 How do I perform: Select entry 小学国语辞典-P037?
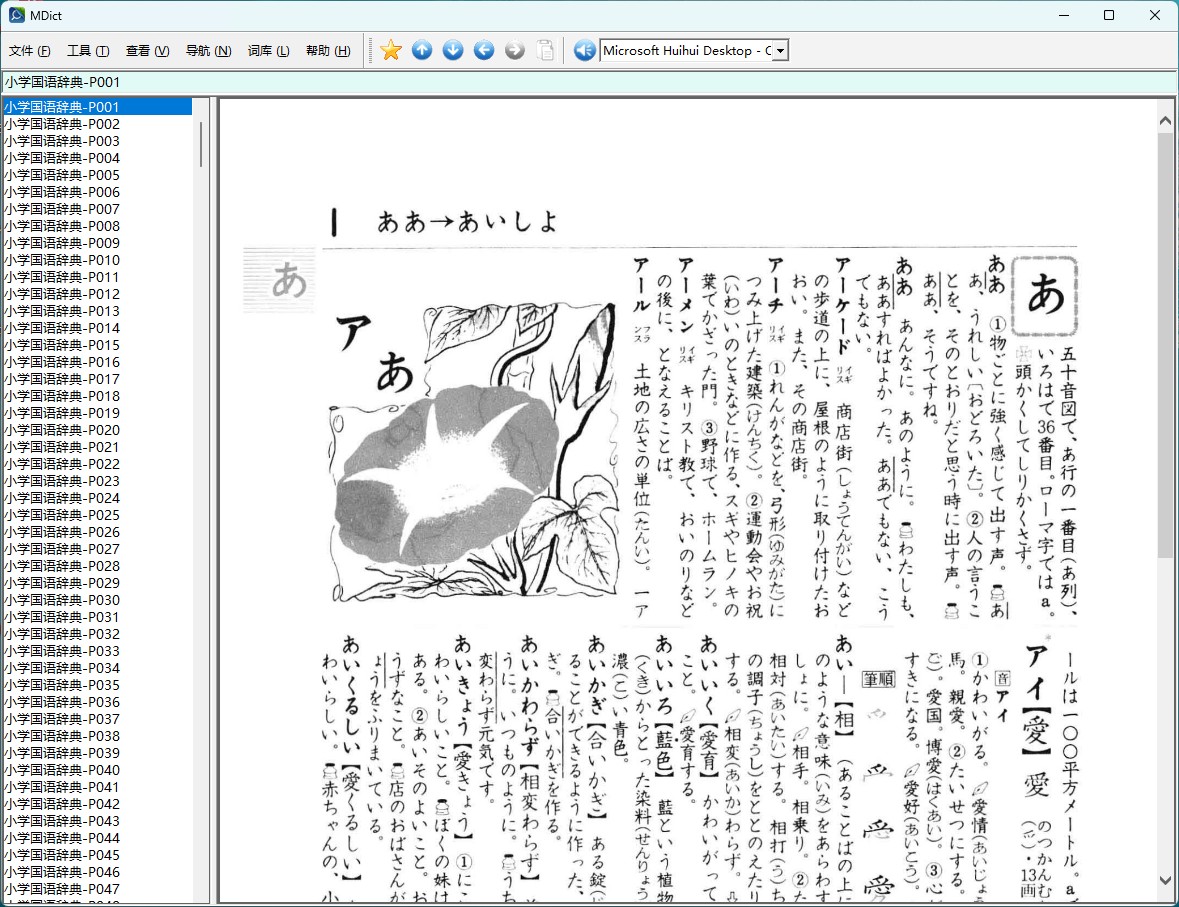pyautogui.click(x=97, y=719)
